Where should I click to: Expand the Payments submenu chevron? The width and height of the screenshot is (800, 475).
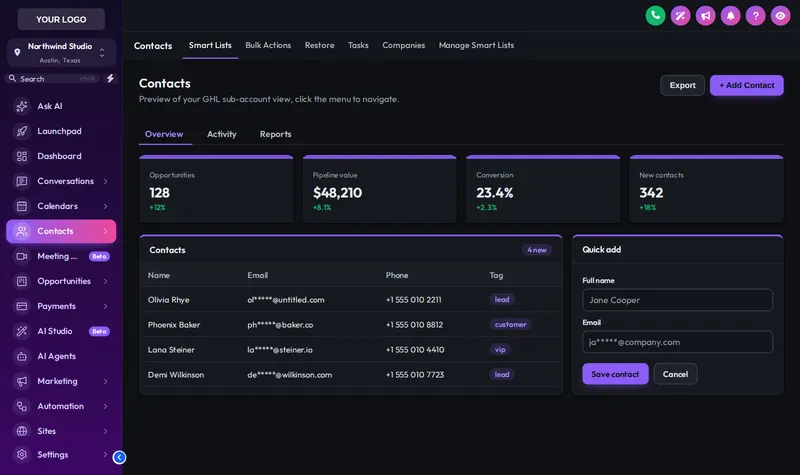[x=106, y=306]
